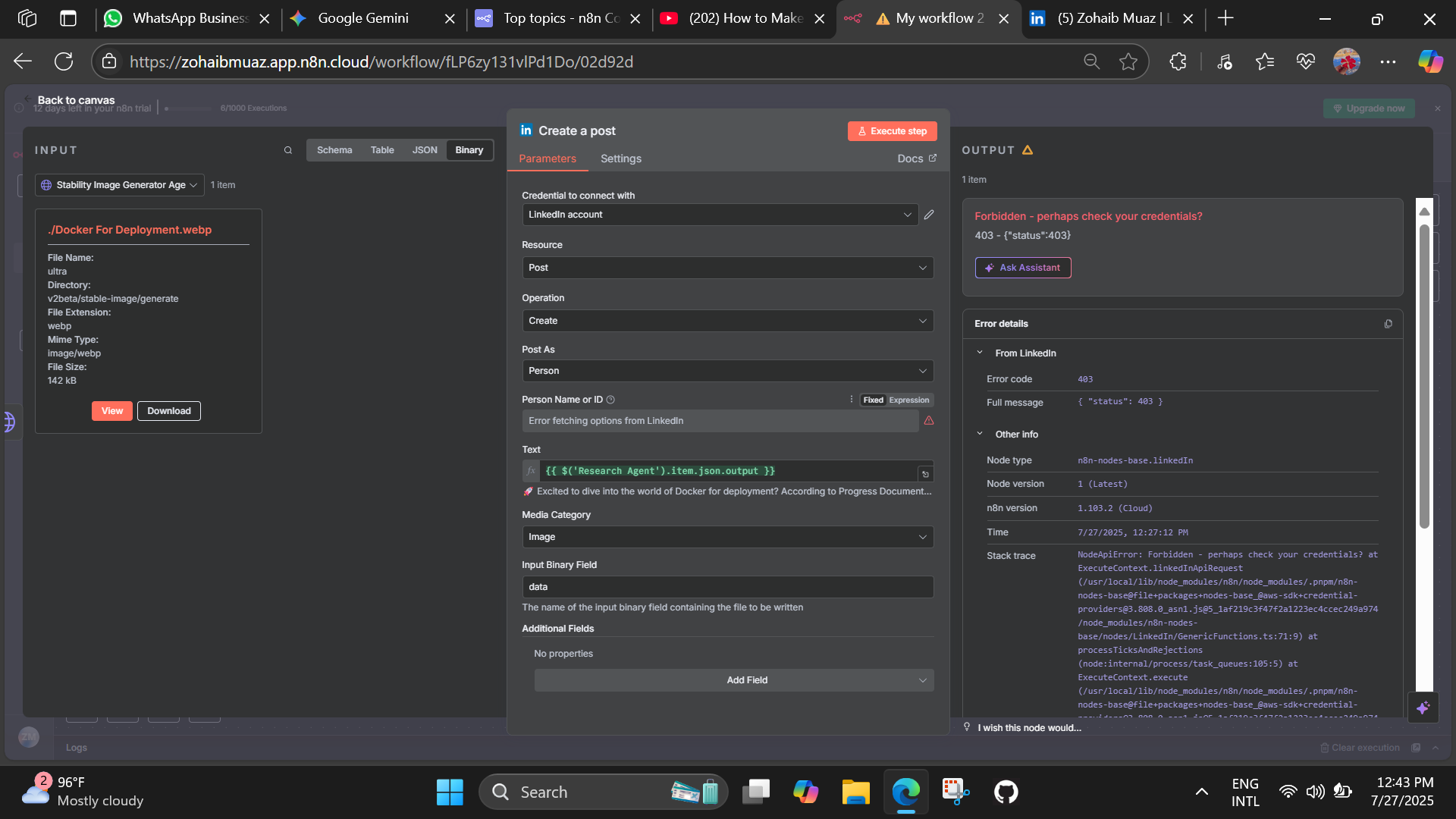
Task: Edit LinkedIn credential via the pencil icon
Action: click(x=929, y=215)
